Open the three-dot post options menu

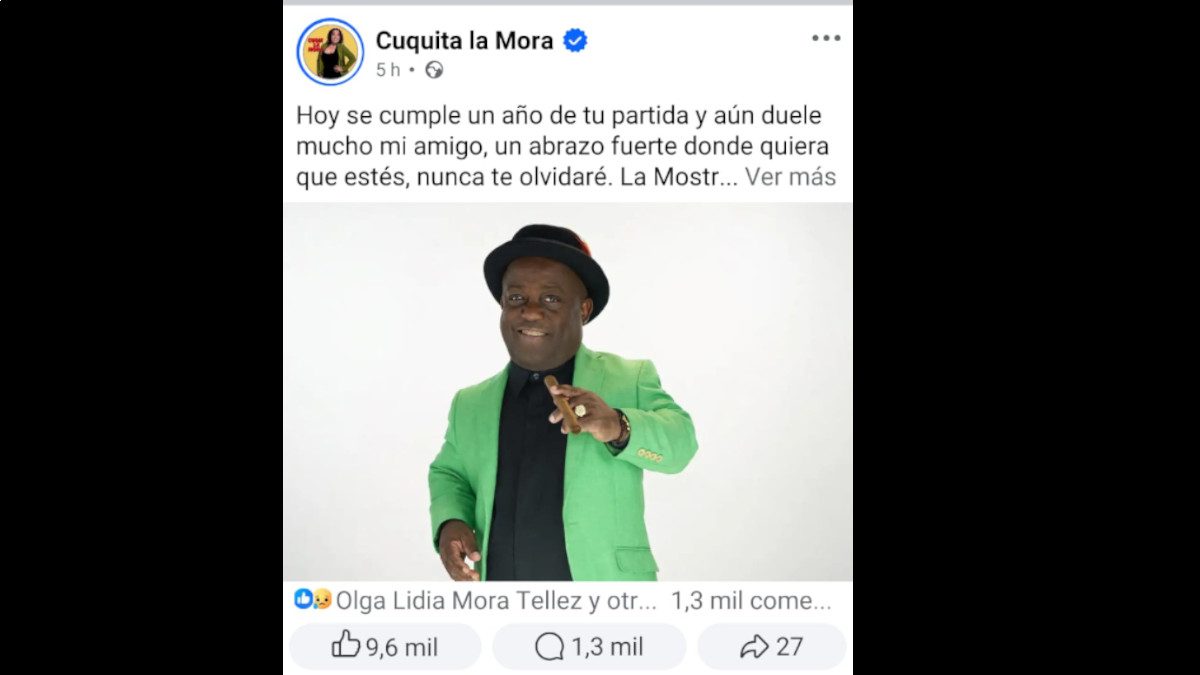pyautogui.click(x=826, y=38)
